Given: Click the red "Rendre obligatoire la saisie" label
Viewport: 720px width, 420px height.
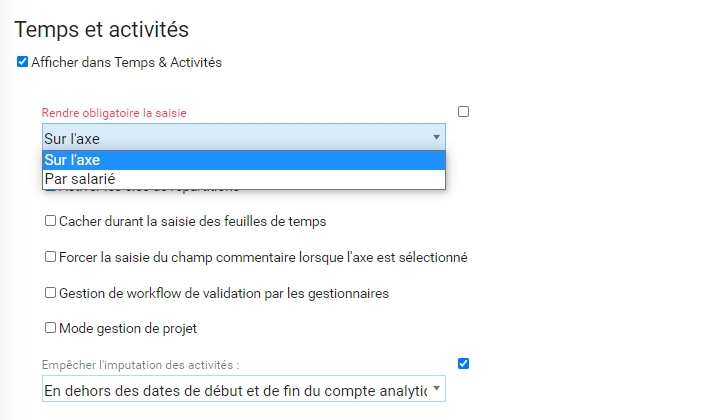Looking at the screenshot, I should pos(114,114).
